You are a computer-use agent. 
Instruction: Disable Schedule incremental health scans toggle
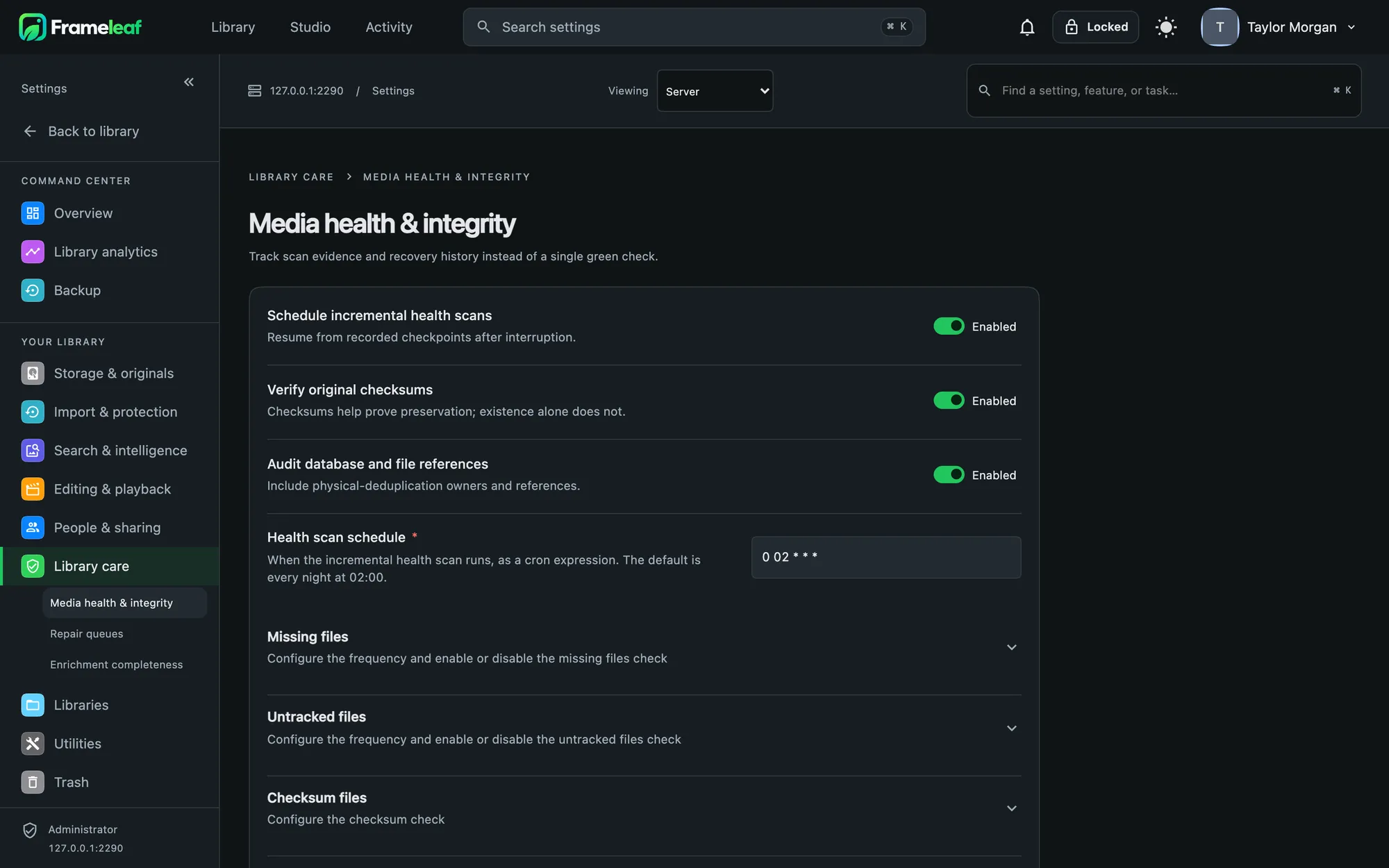[x=949, y=326]
